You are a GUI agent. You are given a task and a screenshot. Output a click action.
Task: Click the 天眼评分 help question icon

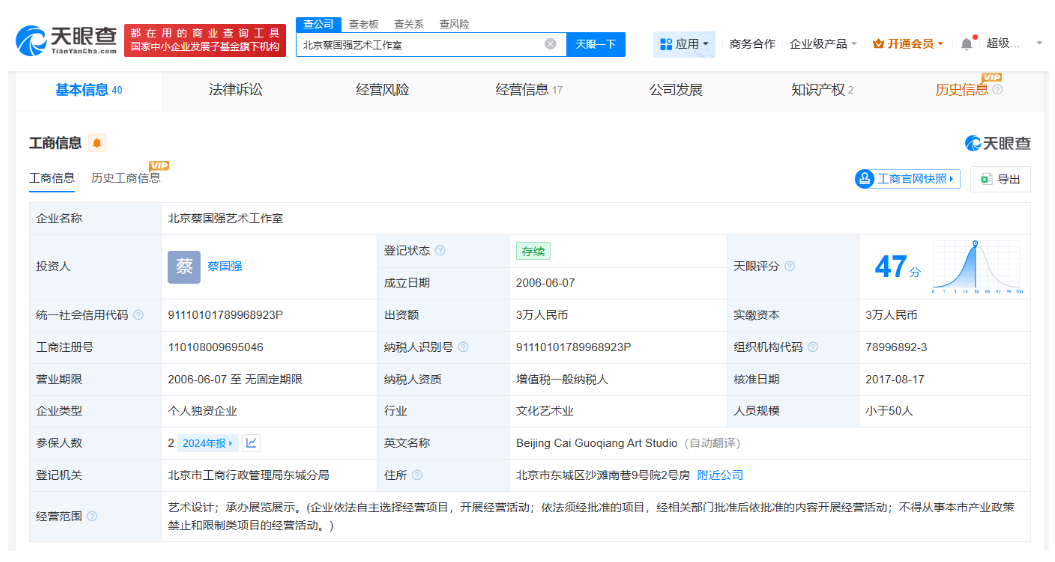click(790, 266)
